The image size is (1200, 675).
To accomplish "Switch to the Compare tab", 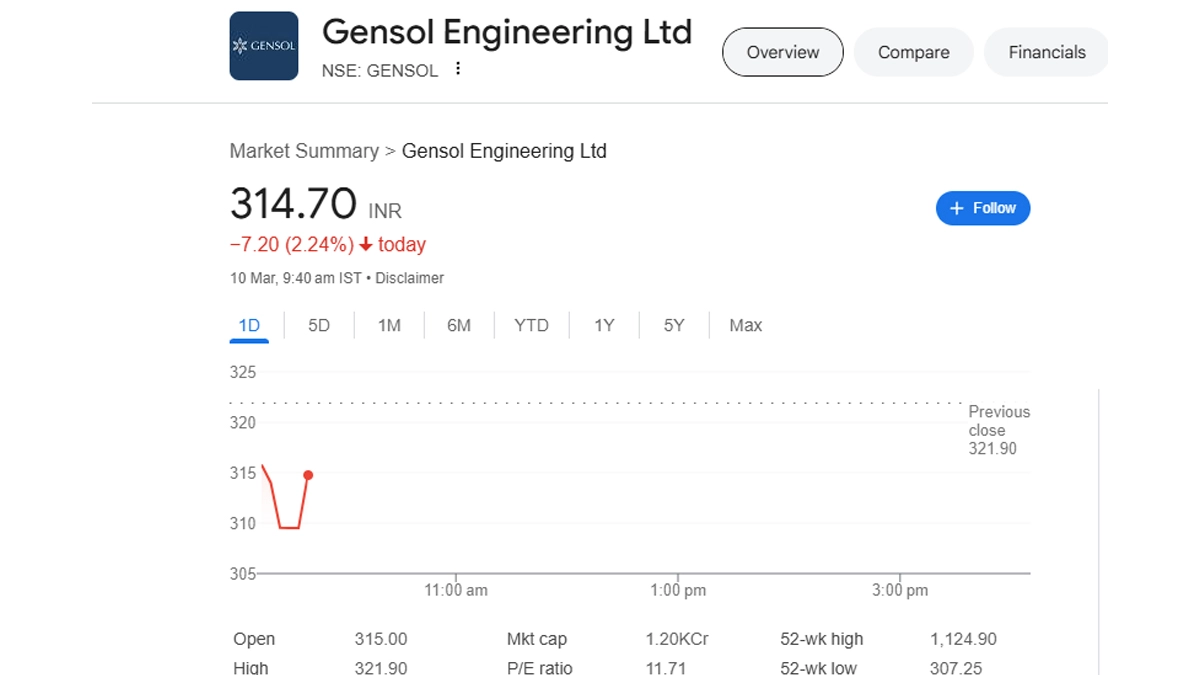I will click(913, 52).
